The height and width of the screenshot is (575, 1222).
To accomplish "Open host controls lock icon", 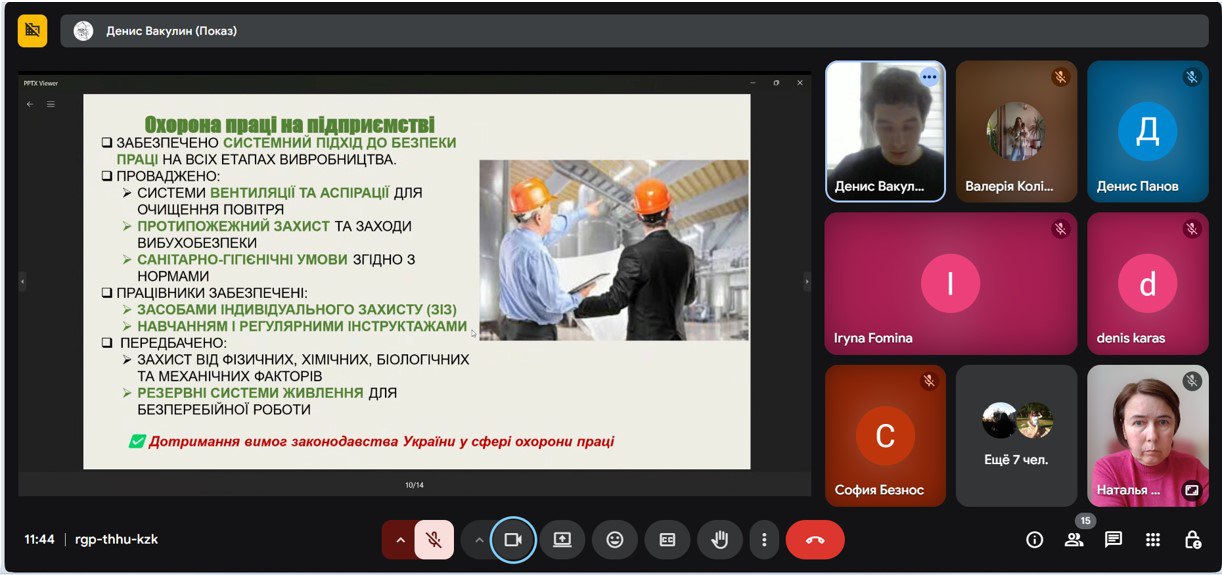I will (1192, 540).
